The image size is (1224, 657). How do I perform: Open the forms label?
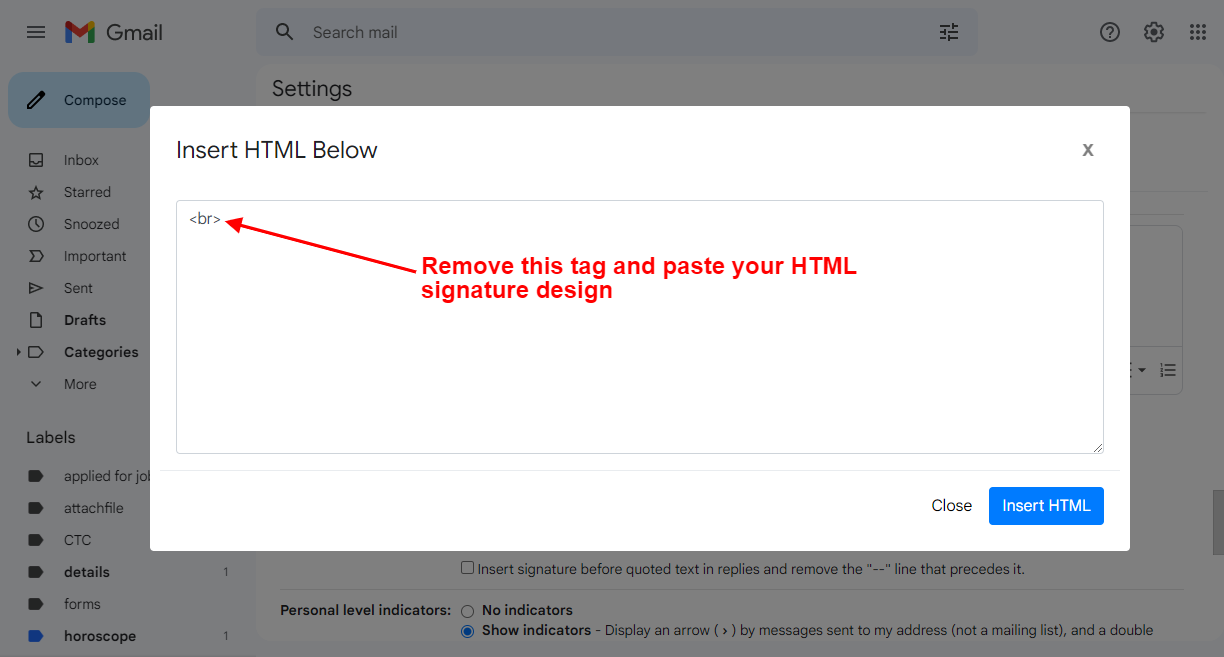(82, 604)
